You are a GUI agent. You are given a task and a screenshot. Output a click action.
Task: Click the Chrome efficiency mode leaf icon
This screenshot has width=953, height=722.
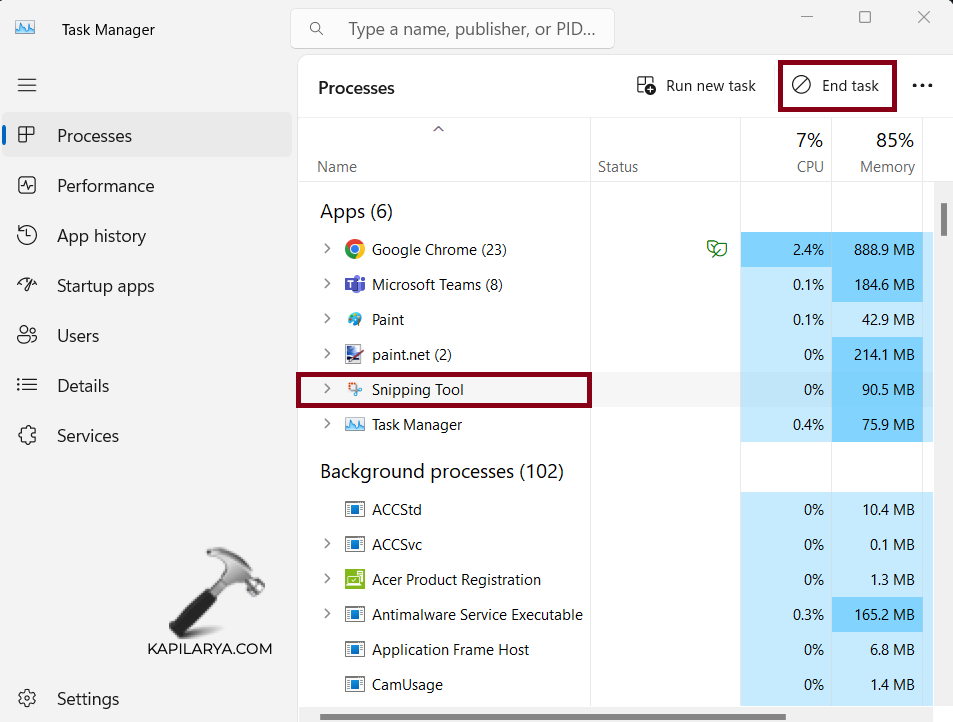[x=716, y=249]
